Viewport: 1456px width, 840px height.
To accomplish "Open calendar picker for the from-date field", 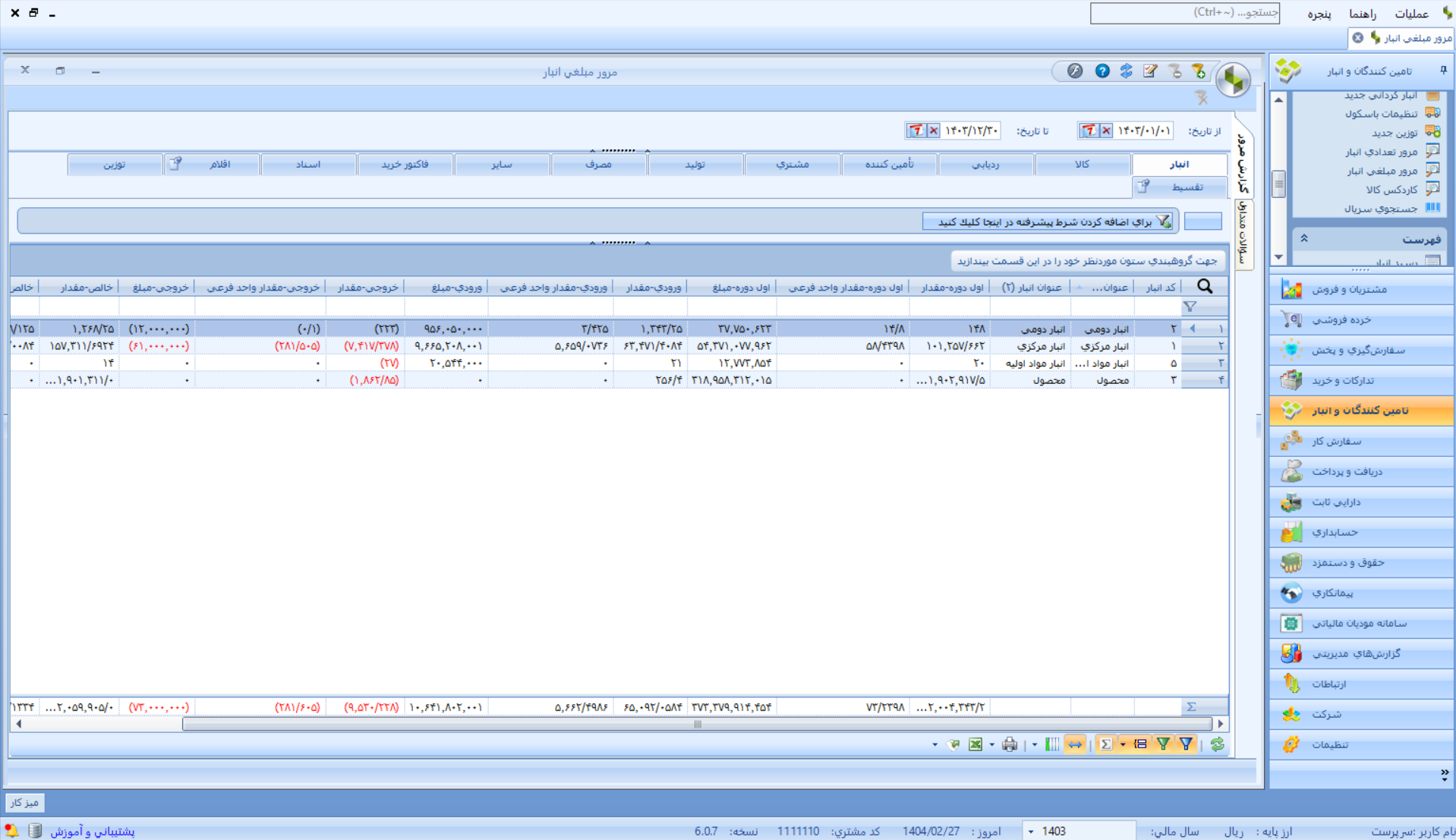I will click(x=1089, y=131).
